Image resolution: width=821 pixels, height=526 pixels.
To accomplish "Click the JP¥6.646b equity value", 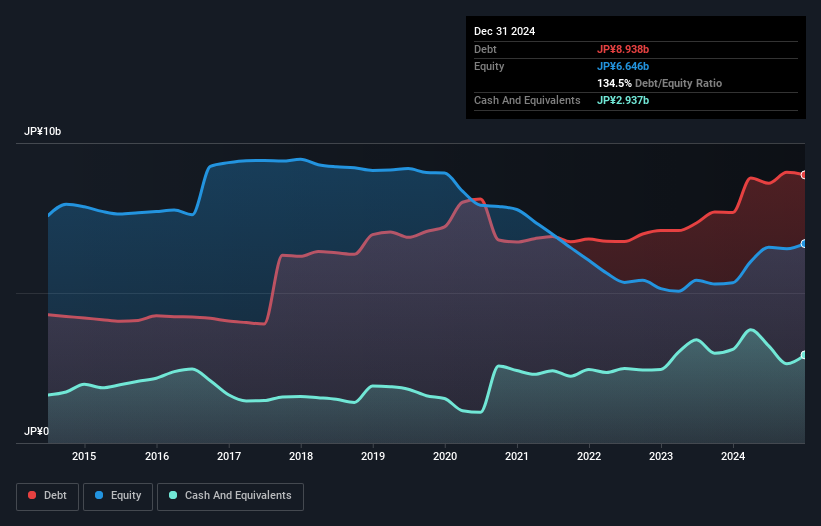I will point(623,66).
